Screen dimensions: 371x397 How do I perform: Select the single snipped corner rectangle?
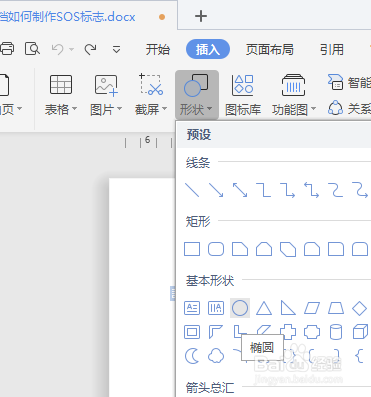pos(240,249)
